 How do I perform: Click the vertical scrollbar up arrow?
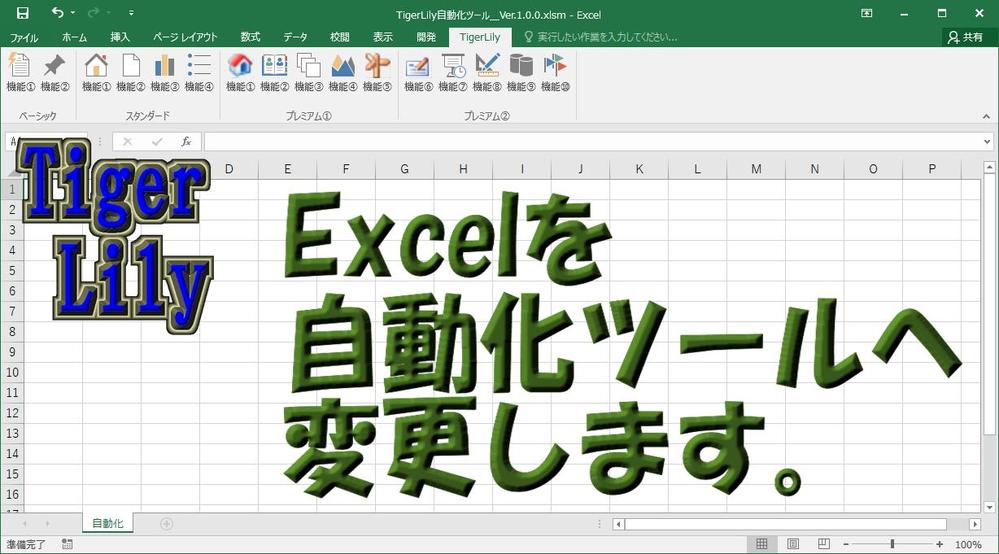[x=989, y=167]
